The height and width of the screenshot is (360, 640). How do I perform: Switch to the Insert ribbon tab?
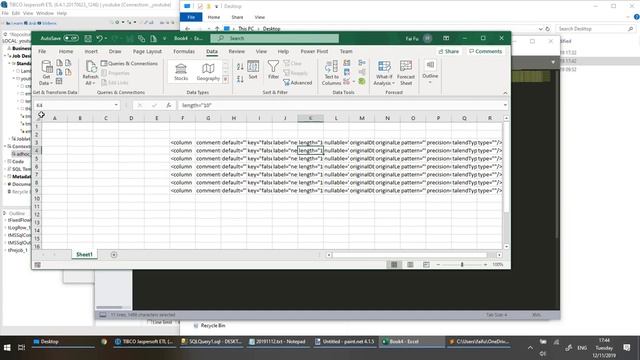91,51
